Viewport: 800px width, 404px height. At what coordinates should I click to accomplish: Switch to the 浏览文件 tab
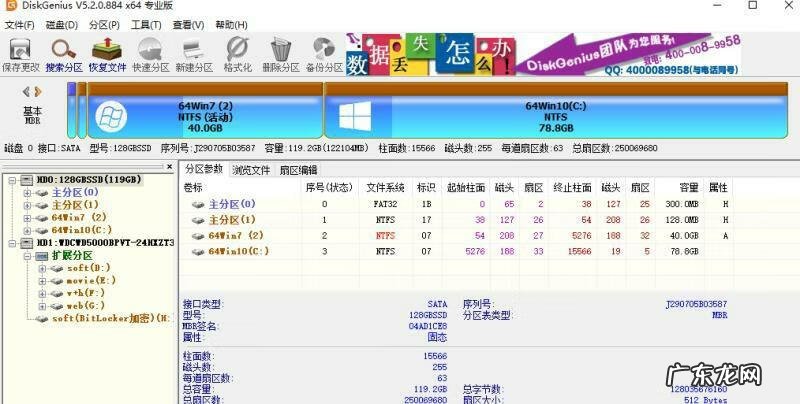click(251, 170)
